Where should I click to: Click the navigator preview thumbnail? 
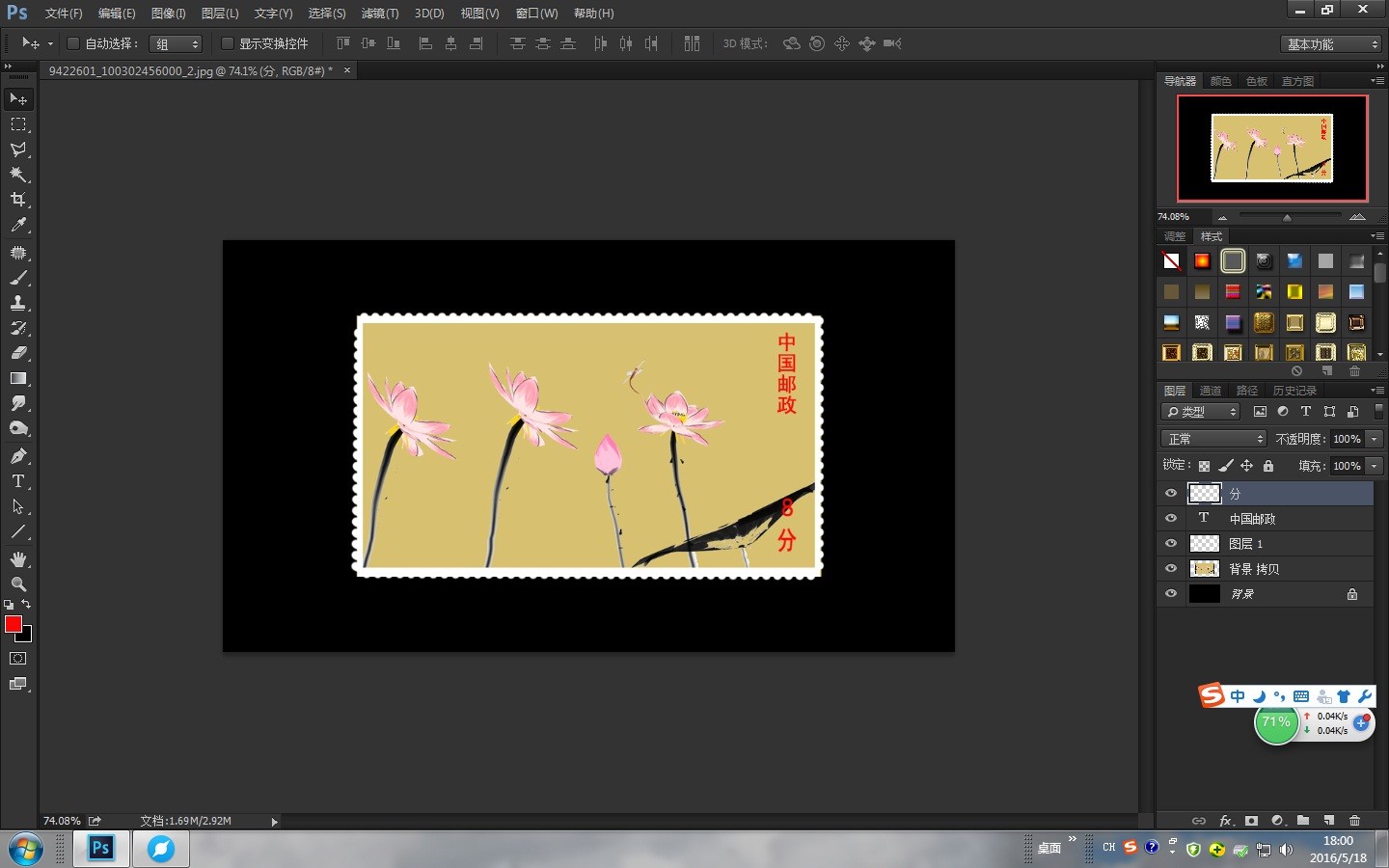coord(1271,148)
